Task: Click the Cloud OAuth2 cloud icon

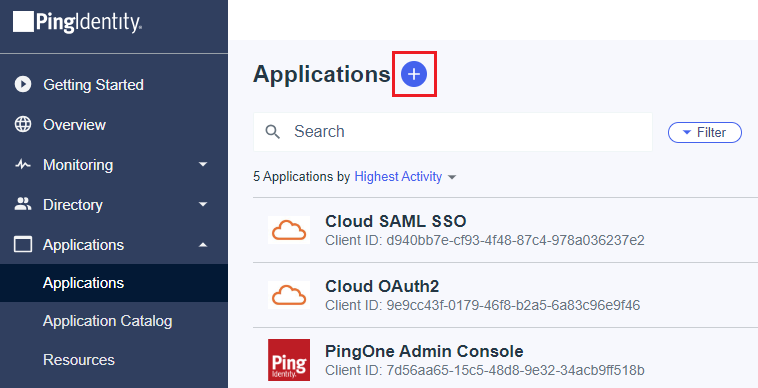Action: point(289,295)
